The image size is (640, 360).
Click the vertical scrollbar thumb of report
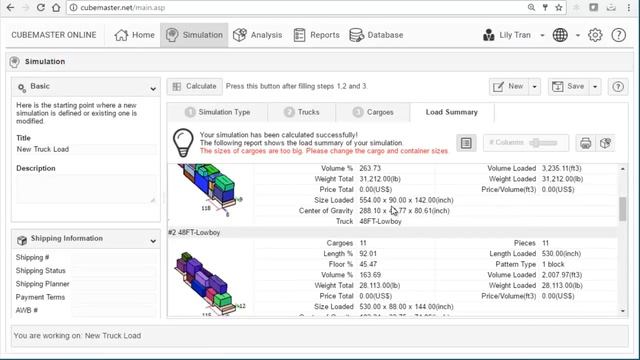[622, 209]
